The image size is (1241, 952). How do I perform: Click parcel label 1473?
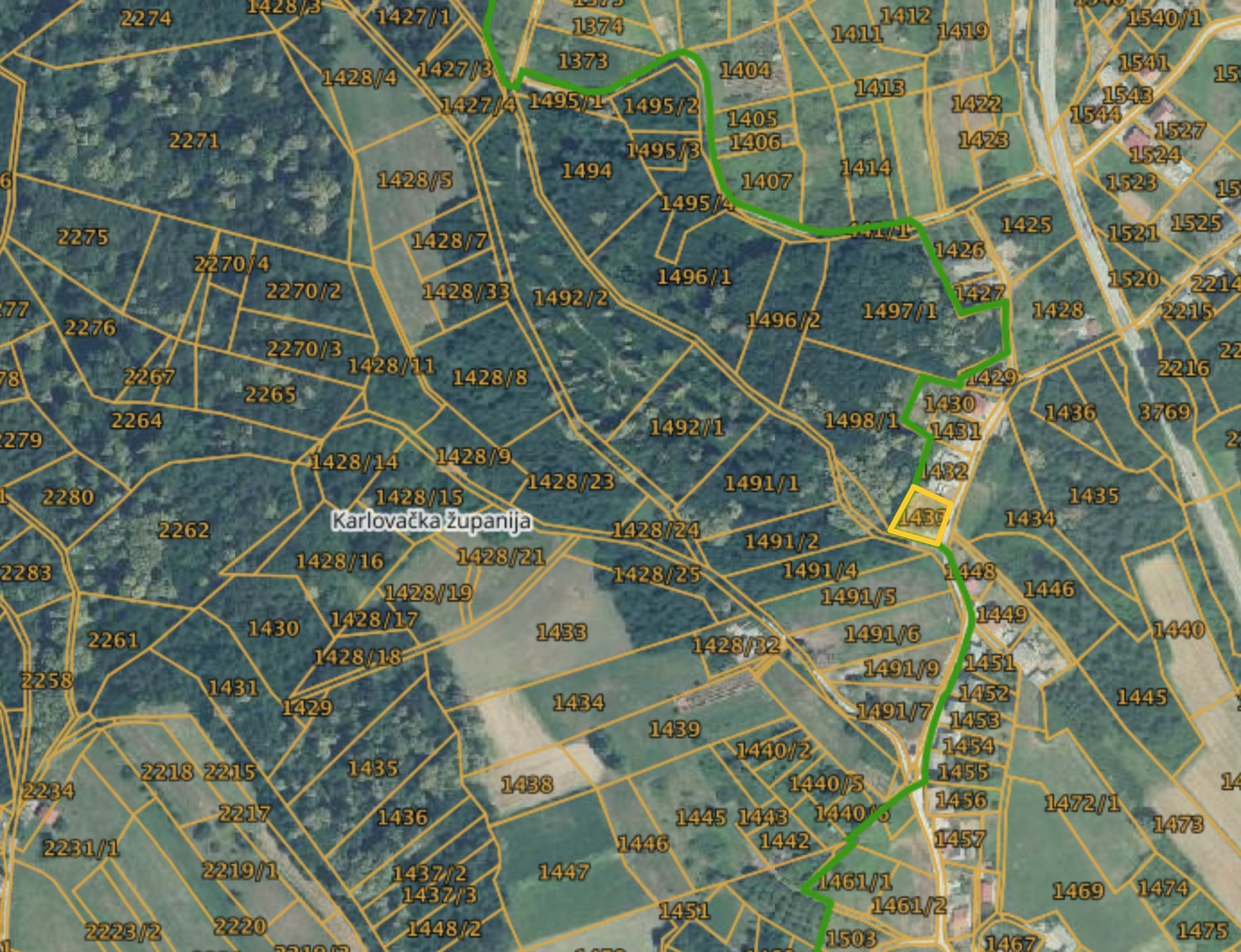tap(1177, 824)
